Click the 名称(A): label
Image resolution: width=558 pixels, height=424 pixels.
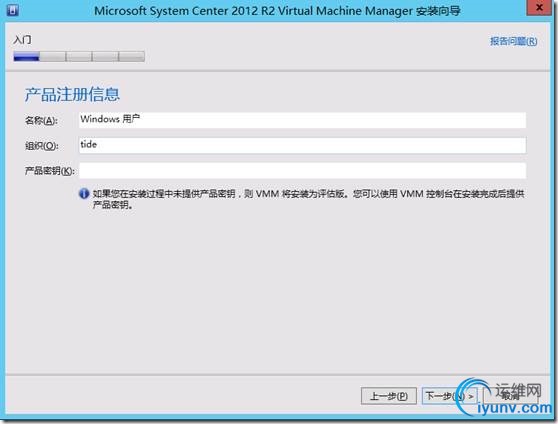click(41, 120)
